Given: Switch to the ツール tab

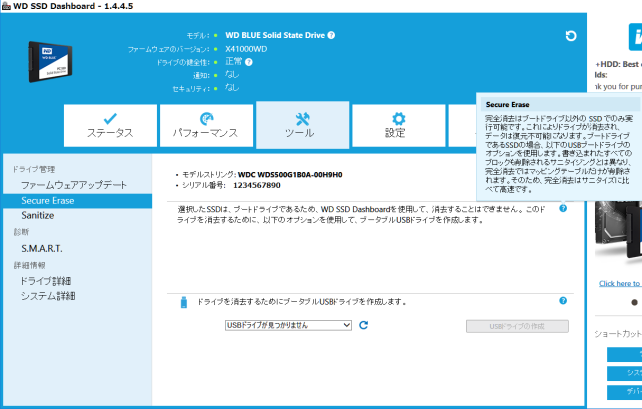Looking at the screenshot, I should coord(303,125).
